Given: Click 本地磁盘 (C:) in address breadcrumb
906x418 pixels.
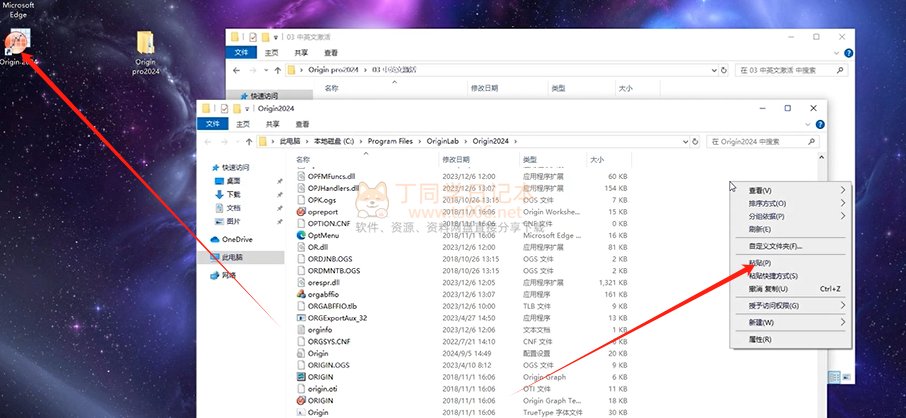Looking at the screenshot, I should pos(333,141).
